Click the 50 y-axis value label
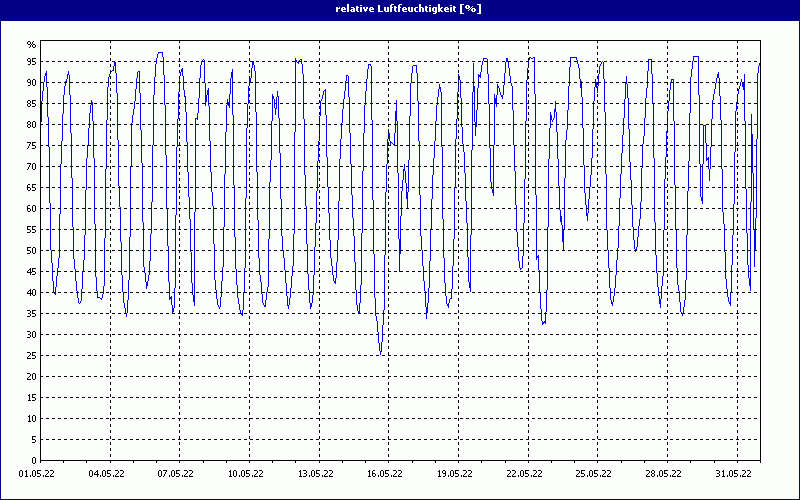 point(31,251)
